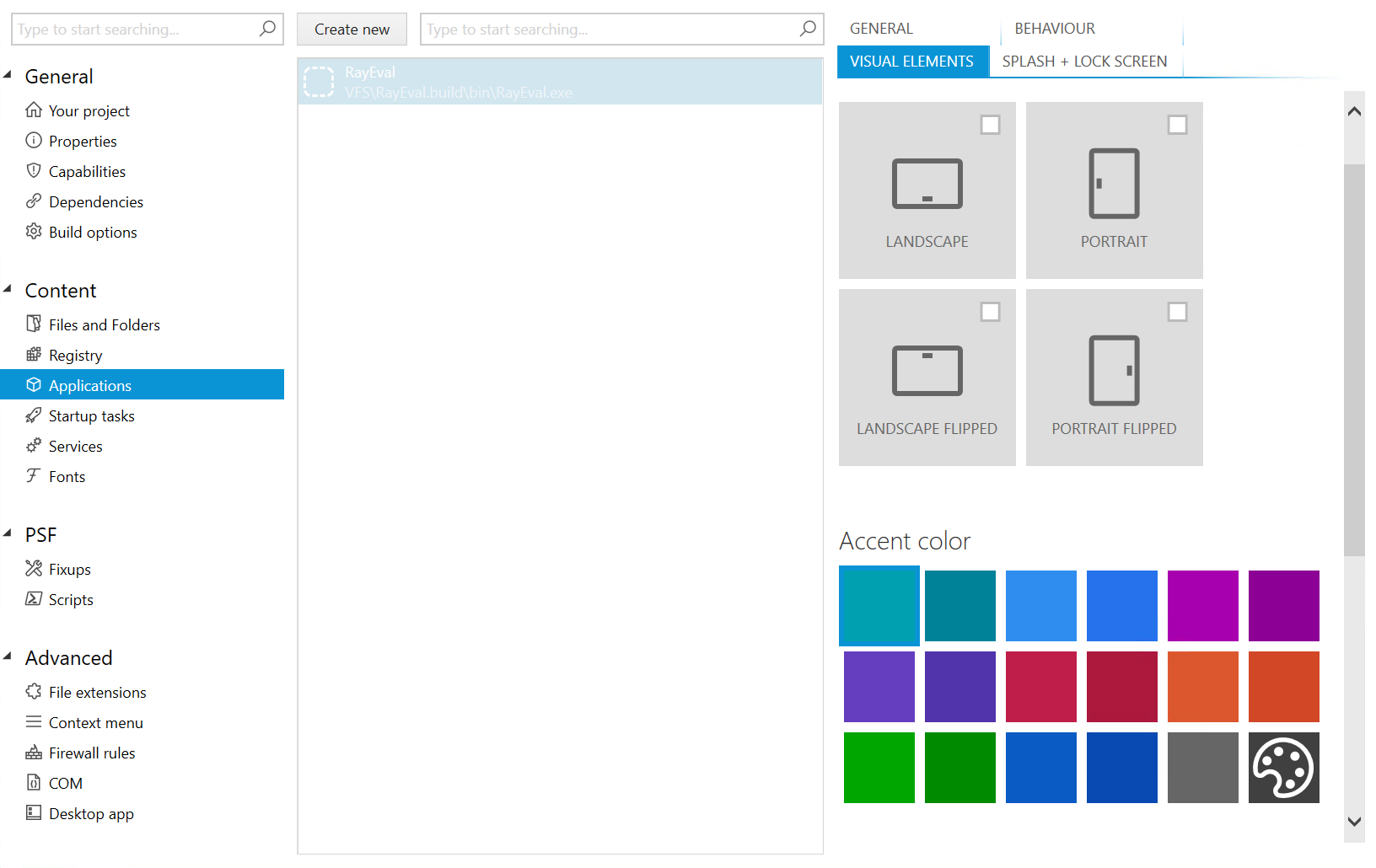Open the Services section icon

coord(34,446)
